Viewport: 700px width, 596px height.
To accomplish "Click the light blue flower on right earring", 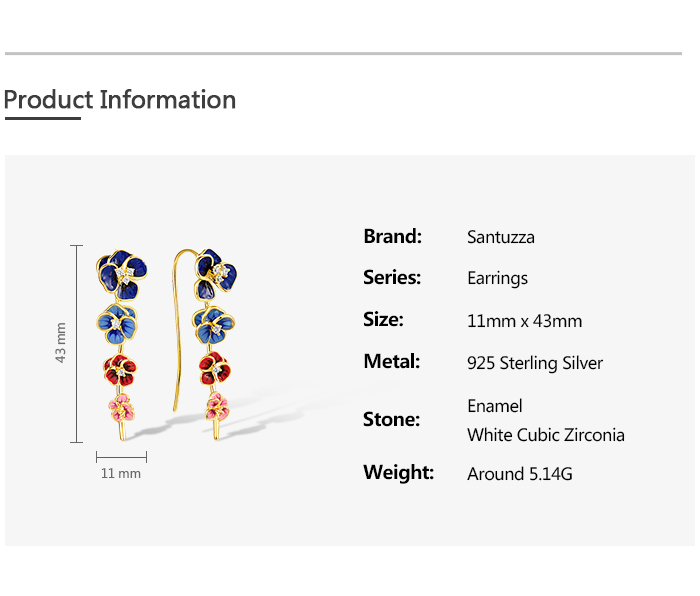I will 214,325.
